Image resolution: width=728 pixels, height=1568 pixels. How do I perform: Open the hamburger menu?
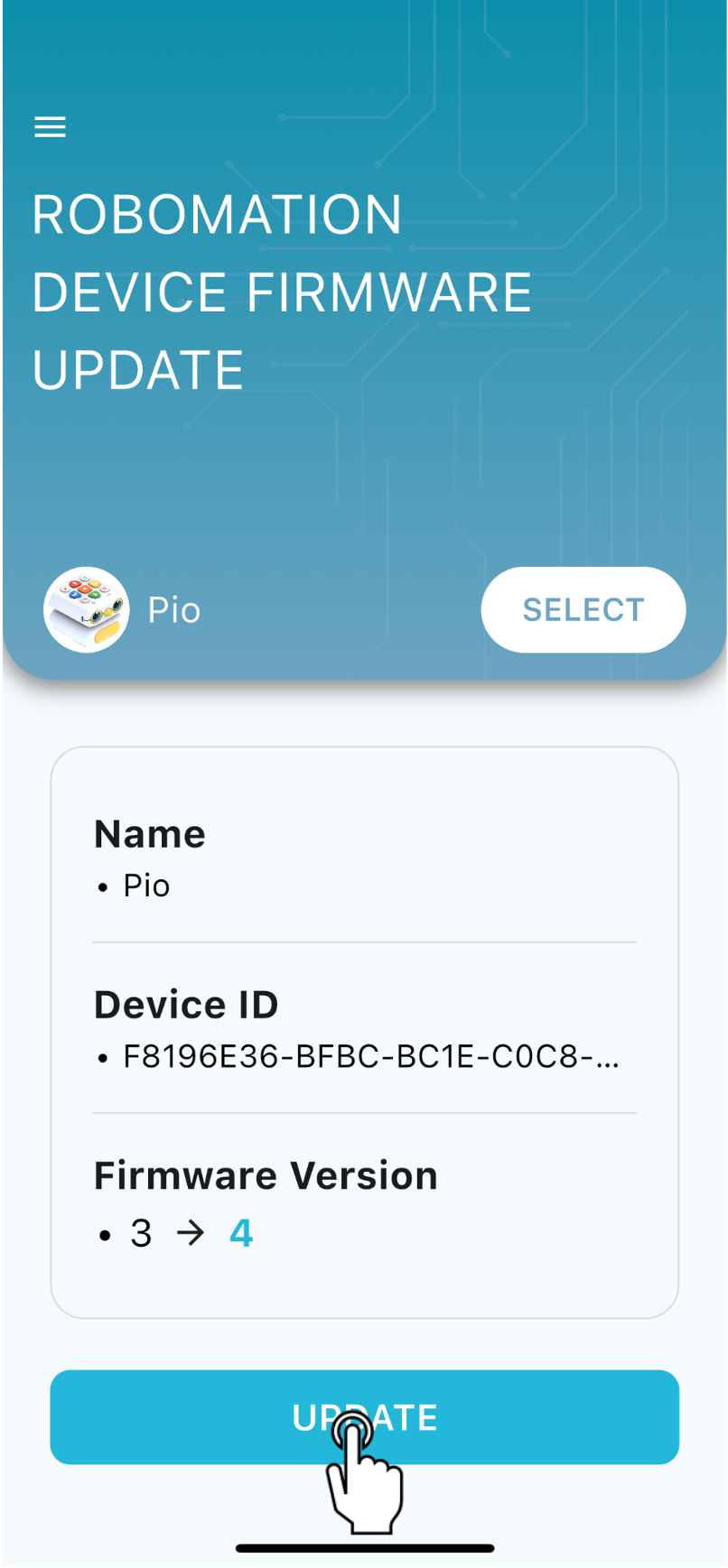point(51,127)
